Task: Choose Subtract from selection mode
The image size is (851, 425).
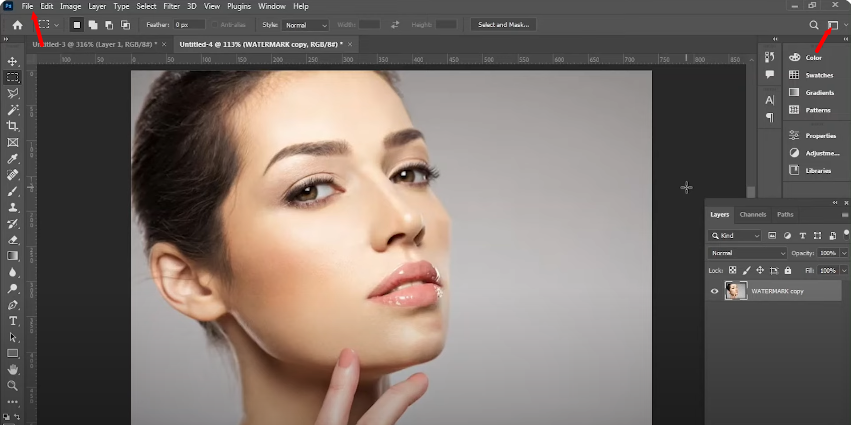Action: [x=109, y=25]
